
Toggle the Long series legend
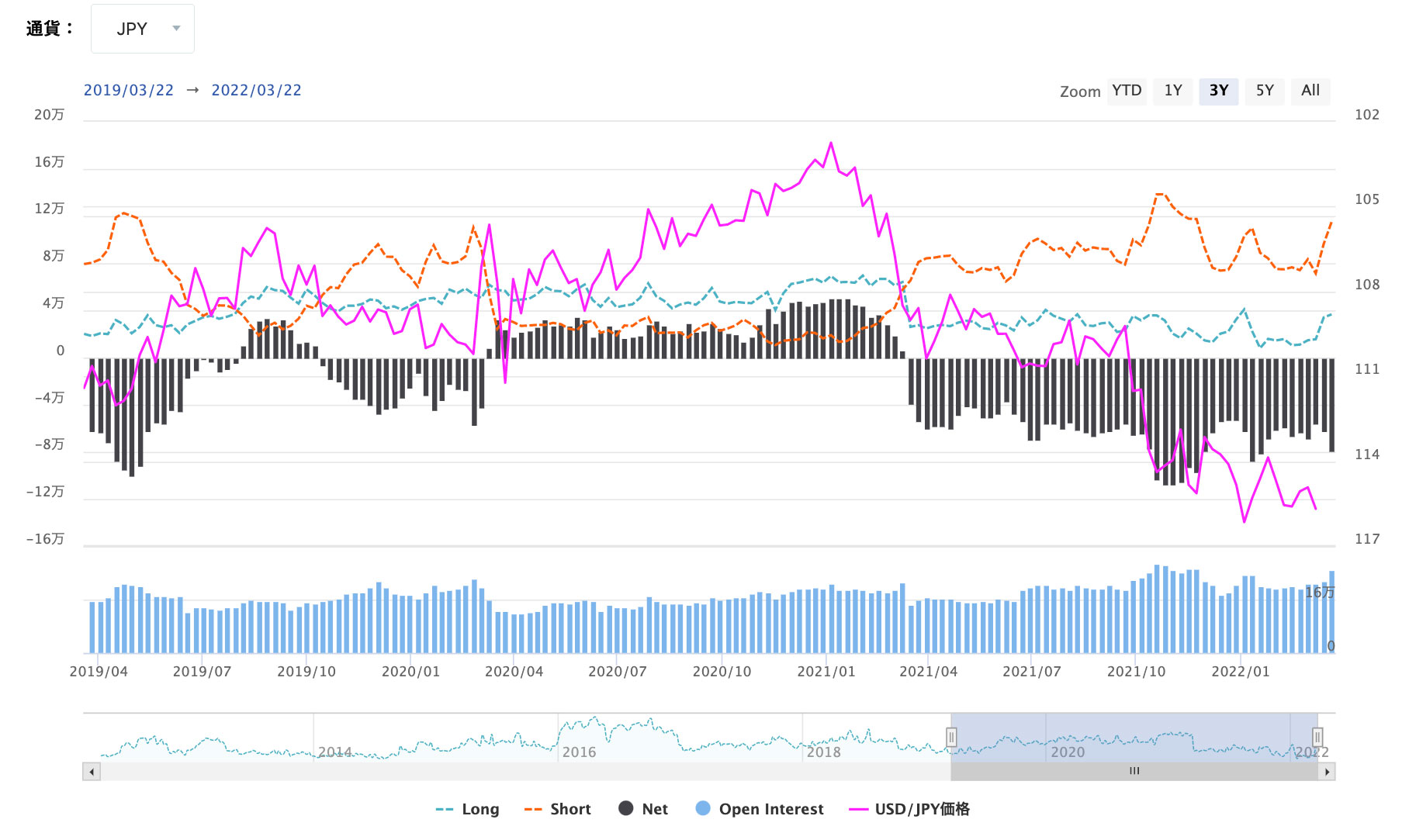coord(468,809)
